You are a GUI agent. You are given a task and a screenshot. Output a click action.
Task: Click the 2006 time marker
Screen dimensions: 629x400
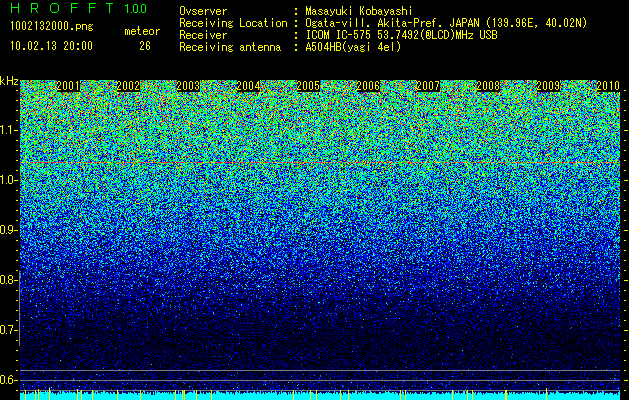pyautogui.click(x=368, y=86)
